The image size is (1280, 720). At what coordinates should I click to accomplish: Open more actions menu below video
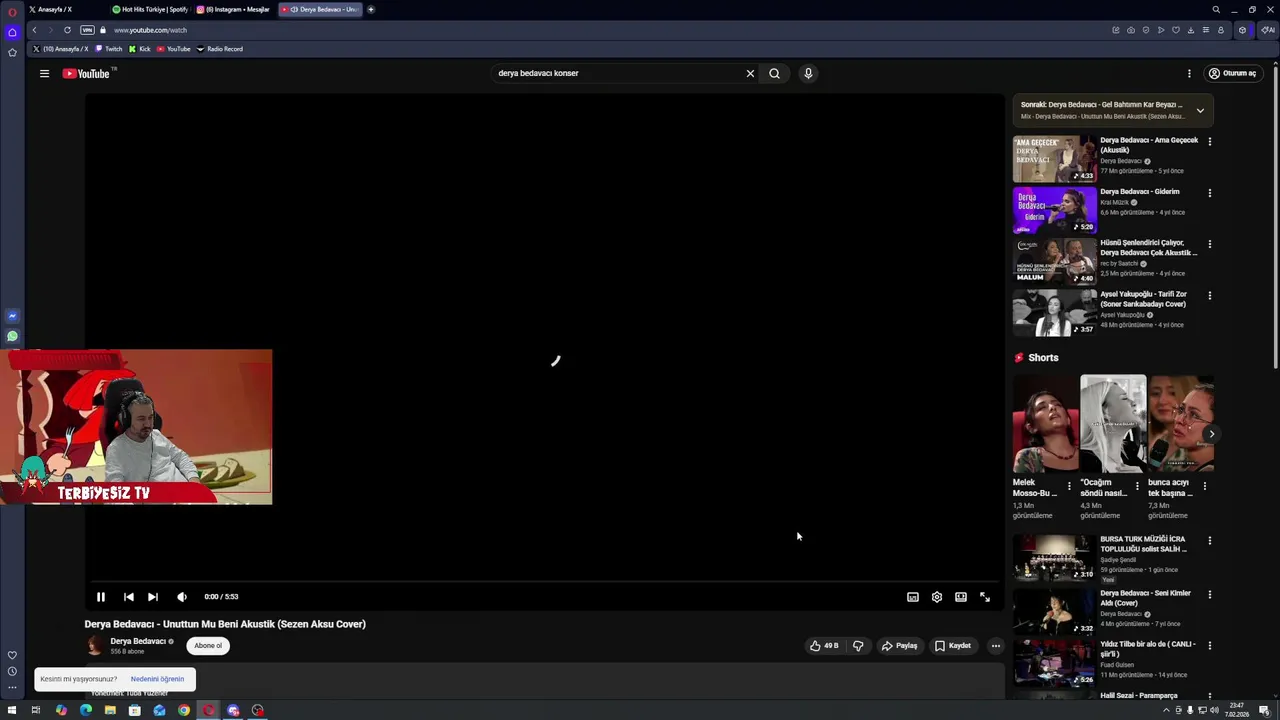995,646
